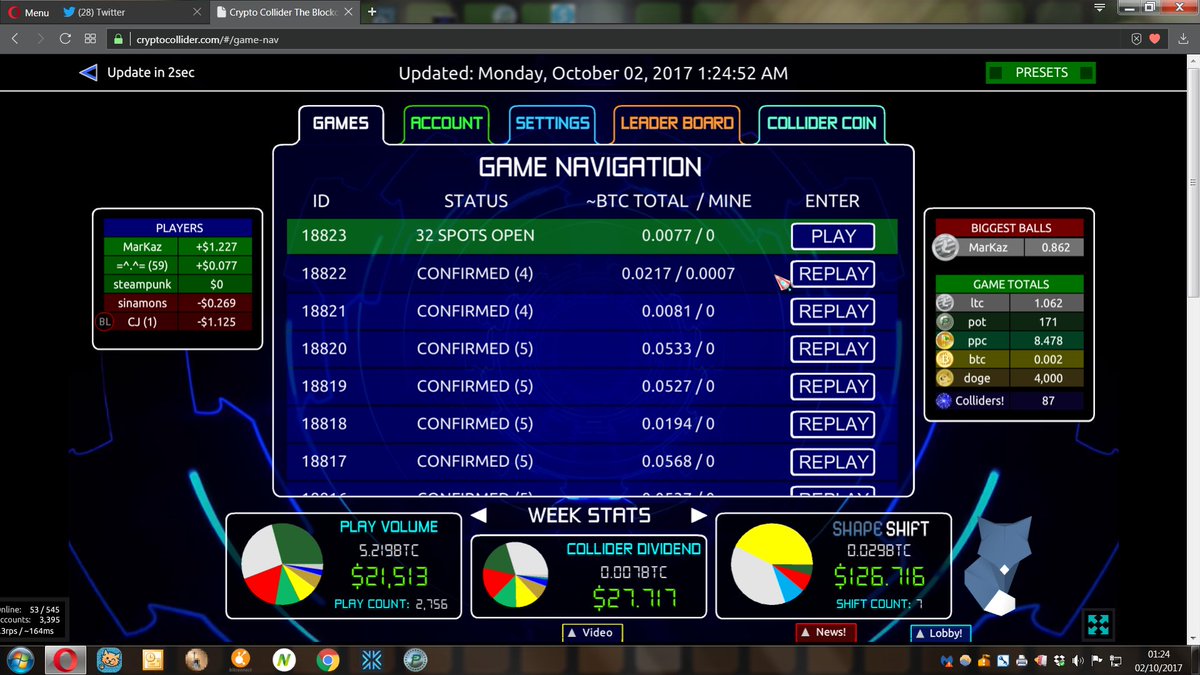Switch to the GAMES tab
Viewport: 1200px width, 675px height.
pyautogui.click(x=341, y=123)
